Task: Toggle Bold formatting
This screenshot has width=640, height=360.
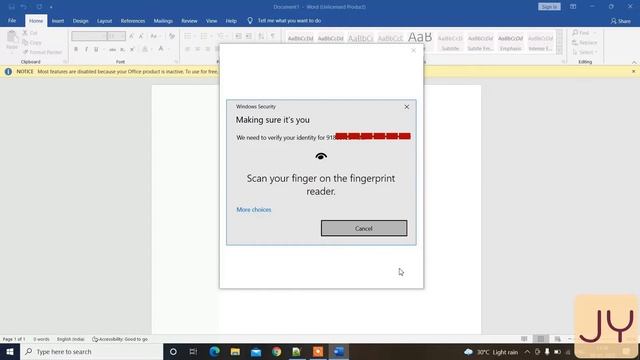Action: point(76,49)
